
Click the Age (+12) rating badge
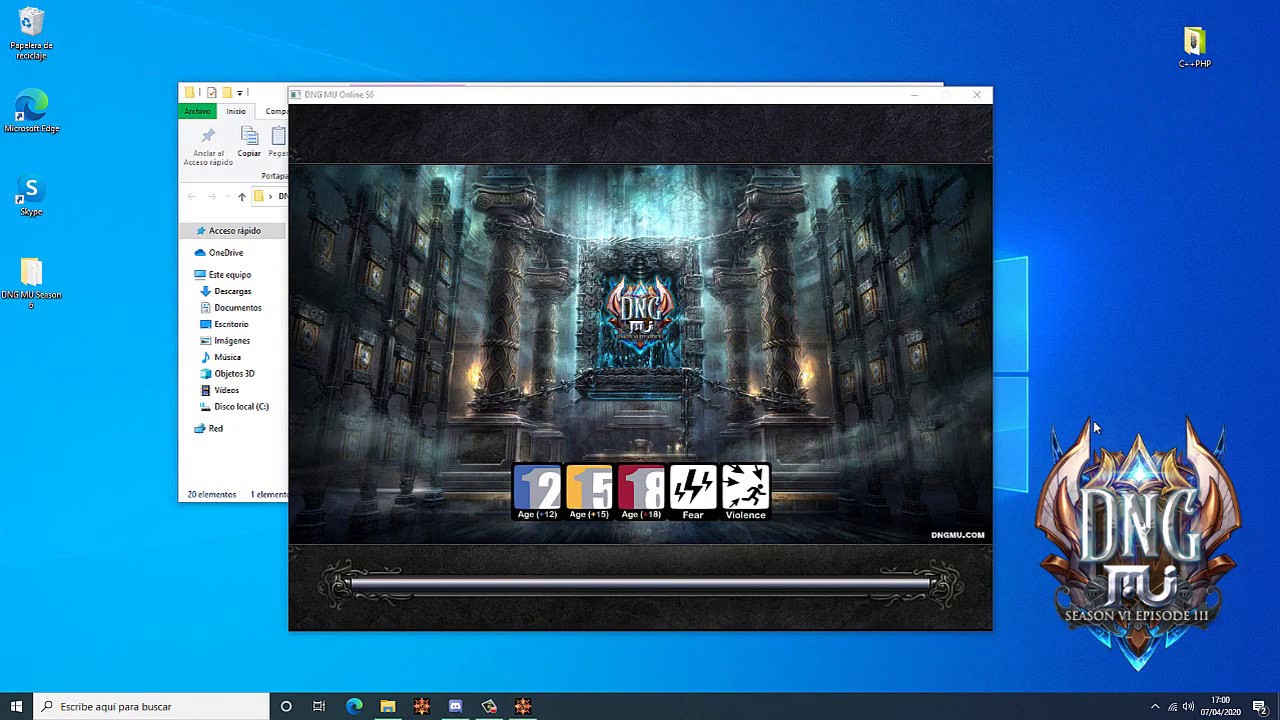click(x=538, y=491)
